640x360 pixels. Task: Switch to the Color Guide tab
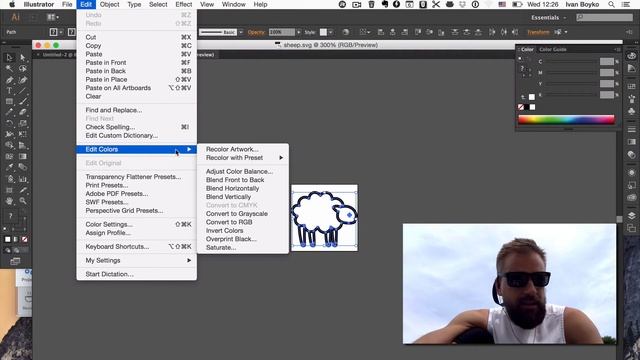coord(553,49)
